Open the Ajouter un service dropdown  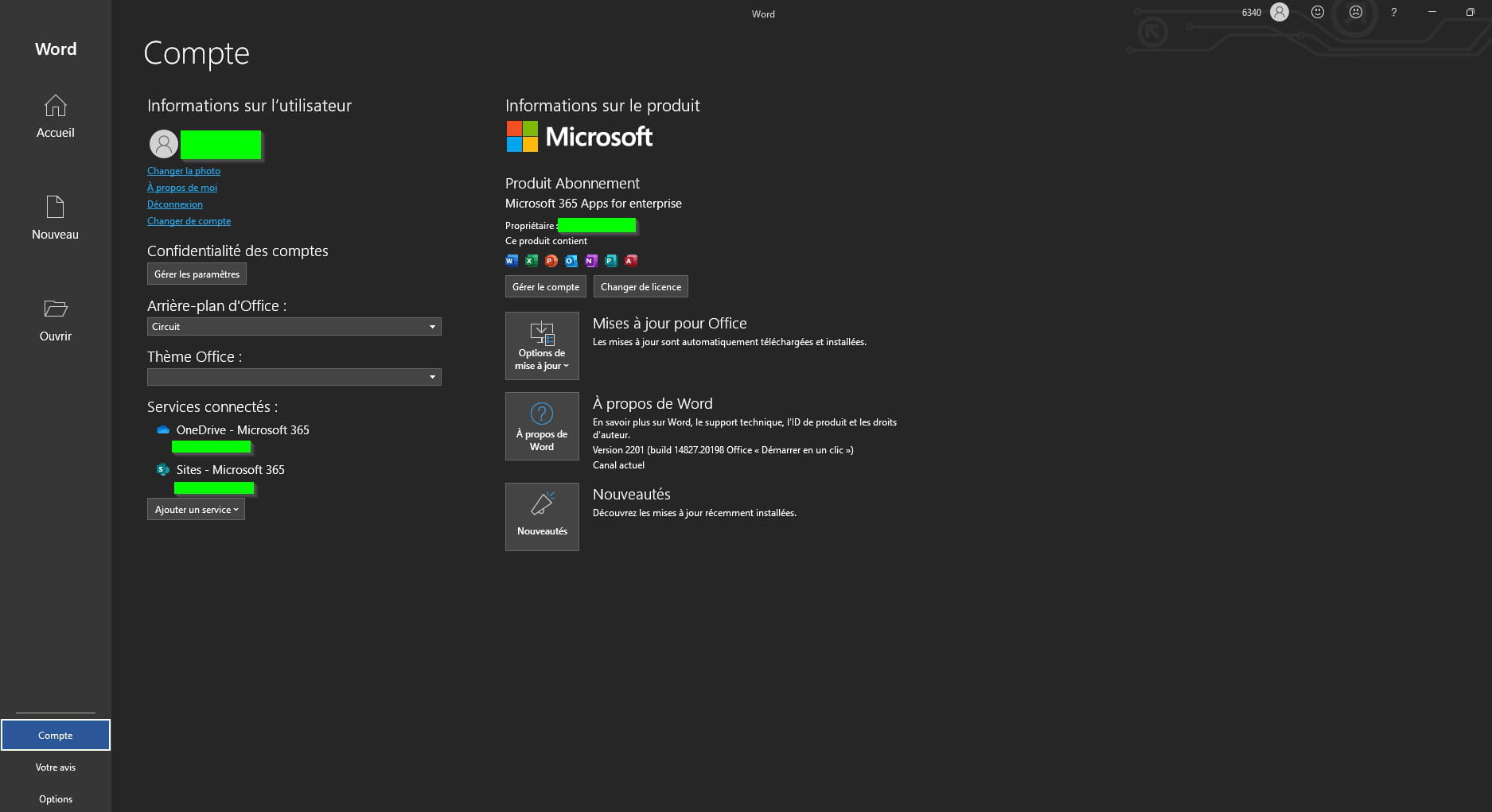tap(196, 510)
